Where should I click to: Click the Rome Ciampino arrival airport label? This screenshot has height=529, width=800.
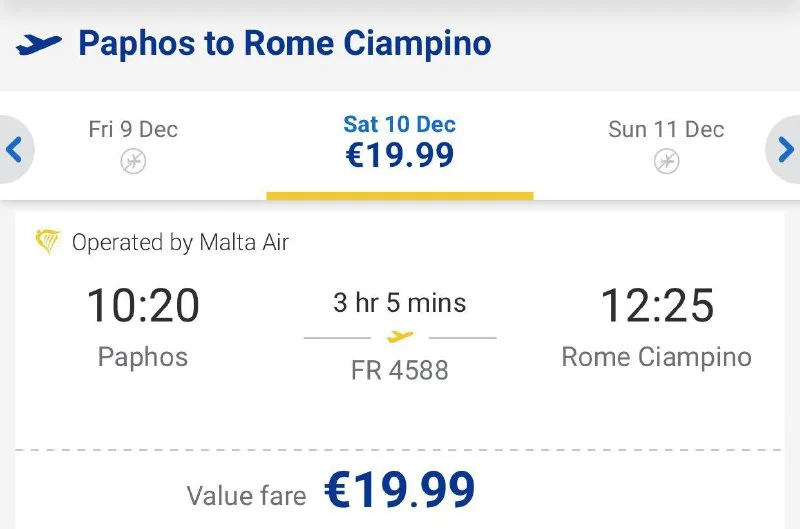click(x=656, y=357)
